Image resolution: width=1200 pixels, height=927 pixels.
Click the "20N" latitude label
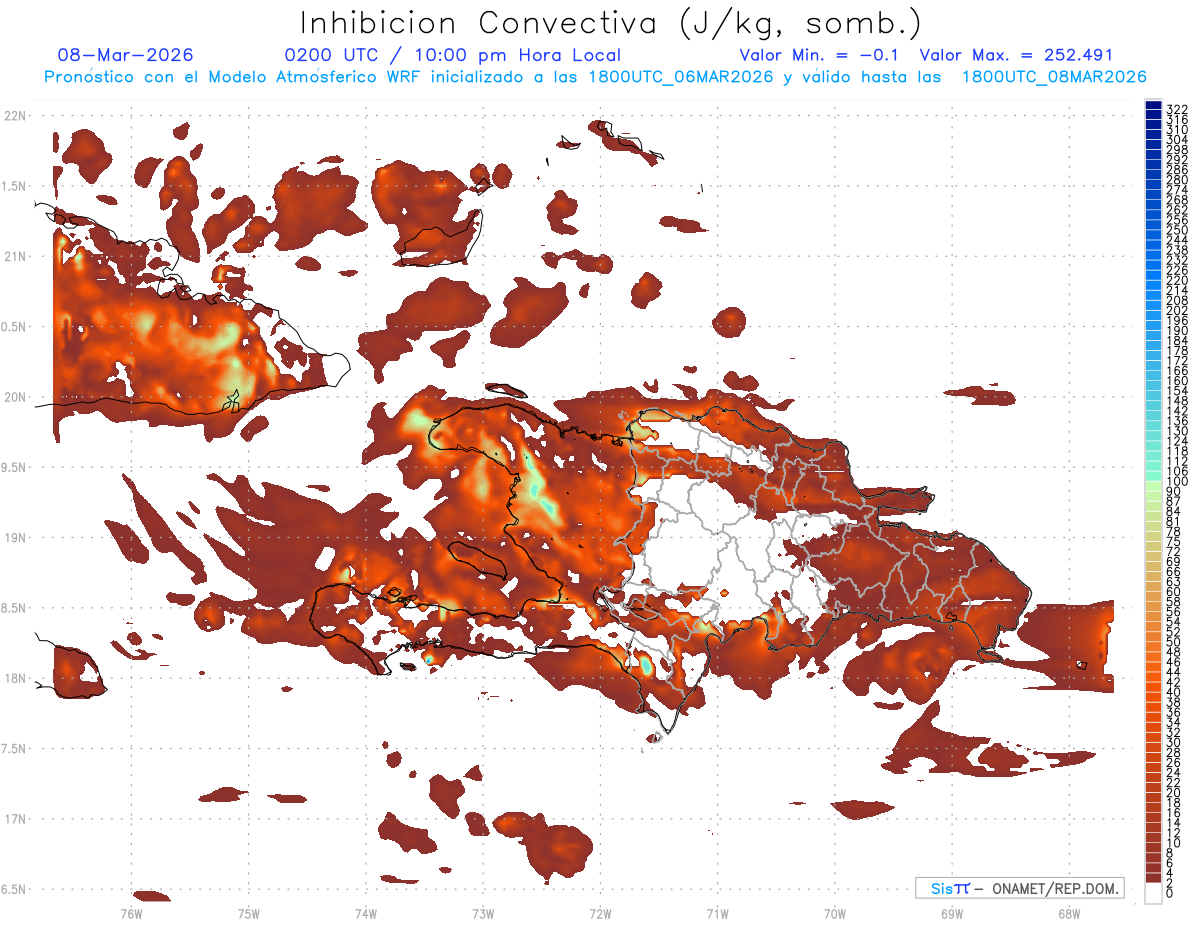point(14,398)
